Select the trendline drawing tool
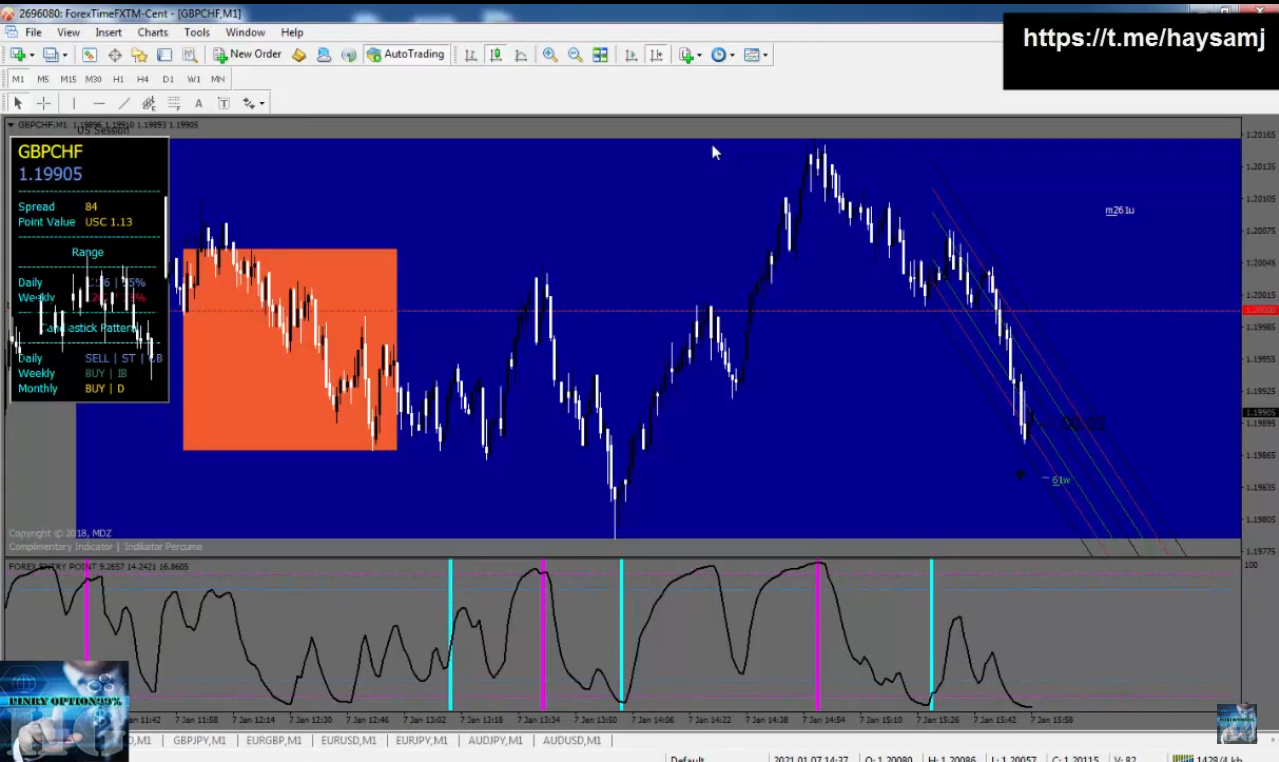The image size is (1279, 762). tap(124, 103)
